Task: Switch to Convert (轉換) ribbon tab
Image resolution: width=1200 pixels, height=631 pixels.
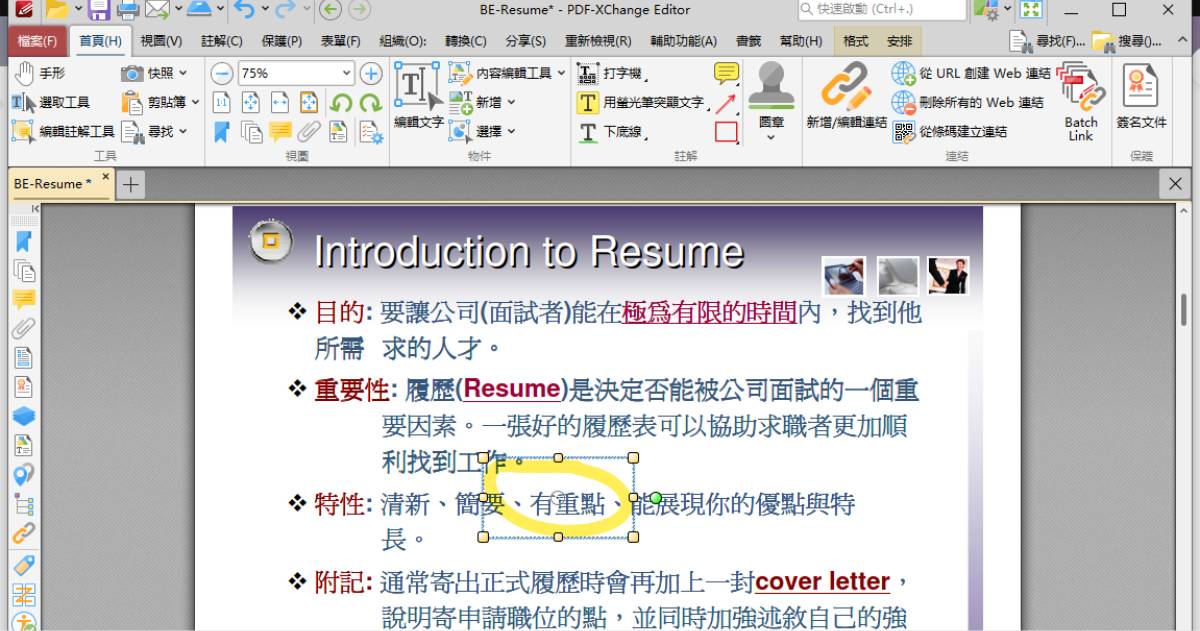Action: pyautogui.click(x=466, y=41)
